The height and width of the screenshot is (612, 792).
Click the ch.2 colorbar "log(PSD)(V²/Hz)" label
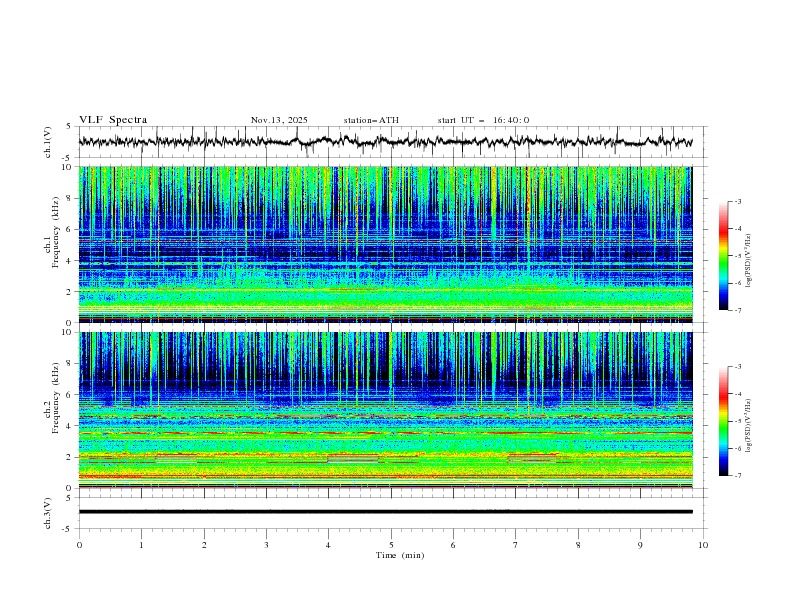click(x=749, y=426)
